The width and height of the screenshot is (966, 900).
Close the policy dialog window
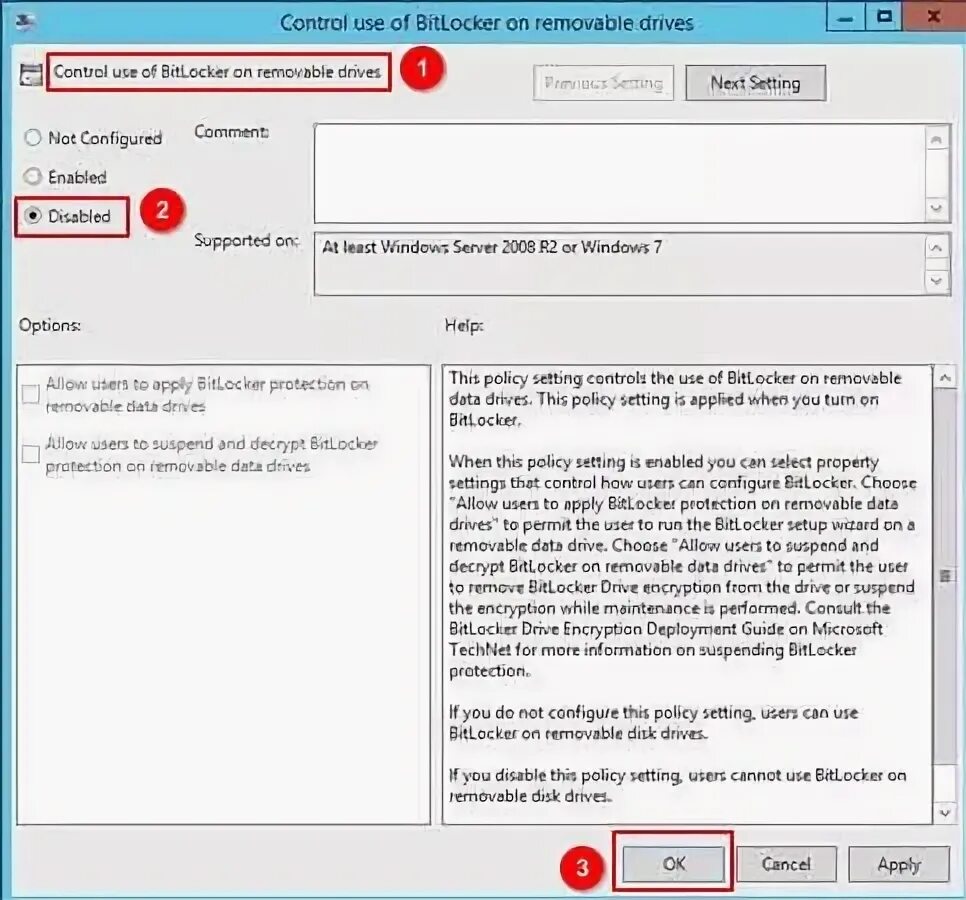[933, 17]
